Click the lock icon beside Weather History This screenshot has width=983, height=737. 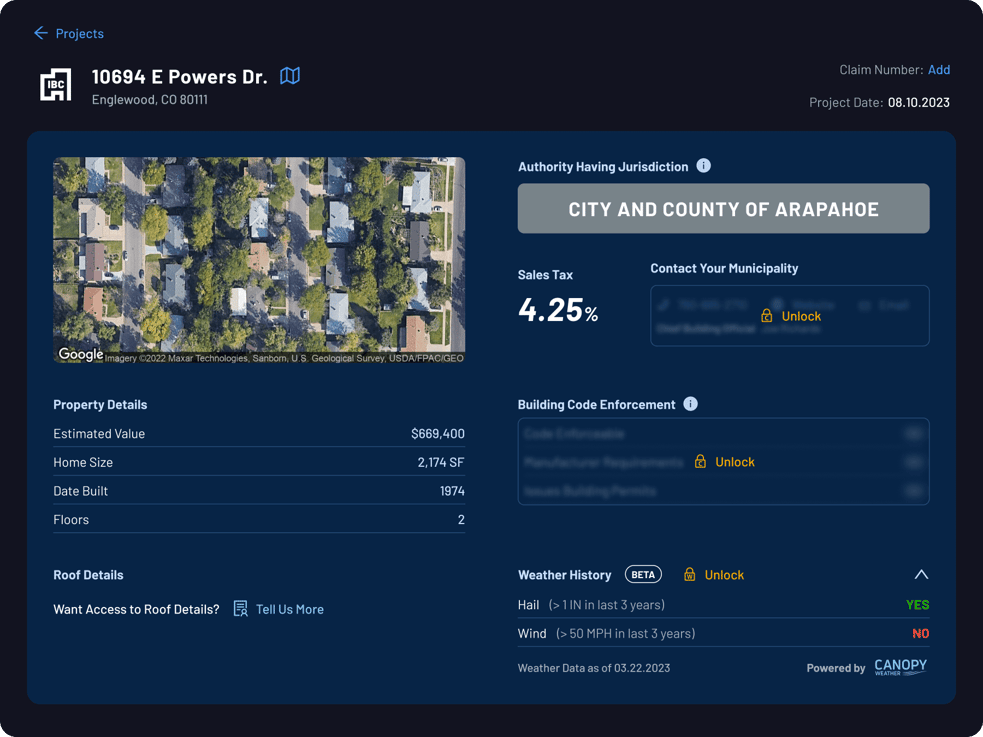coord(690,575)
